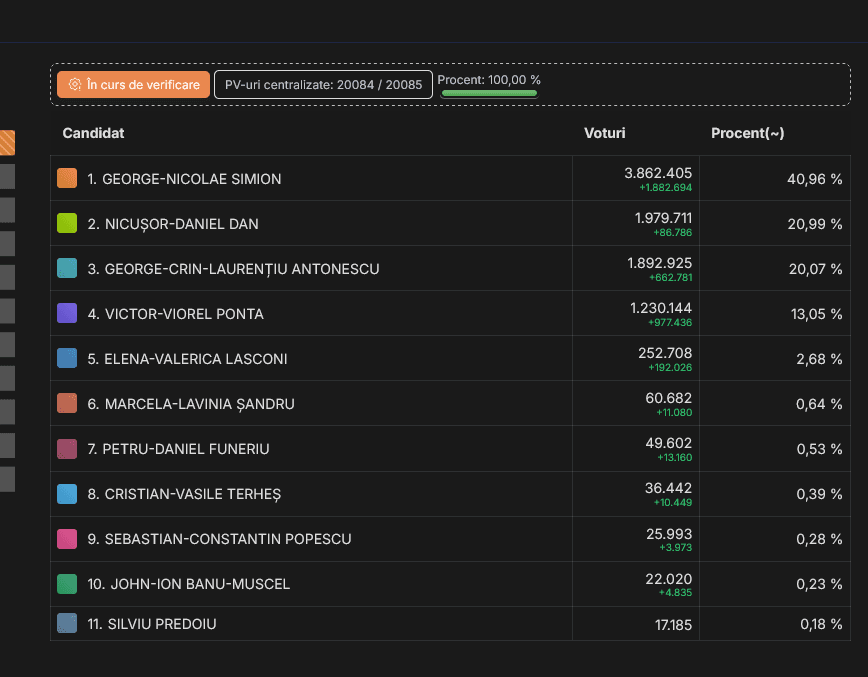Click orange swatch beside George-Nicolae Simion

[x=67, y=179]
